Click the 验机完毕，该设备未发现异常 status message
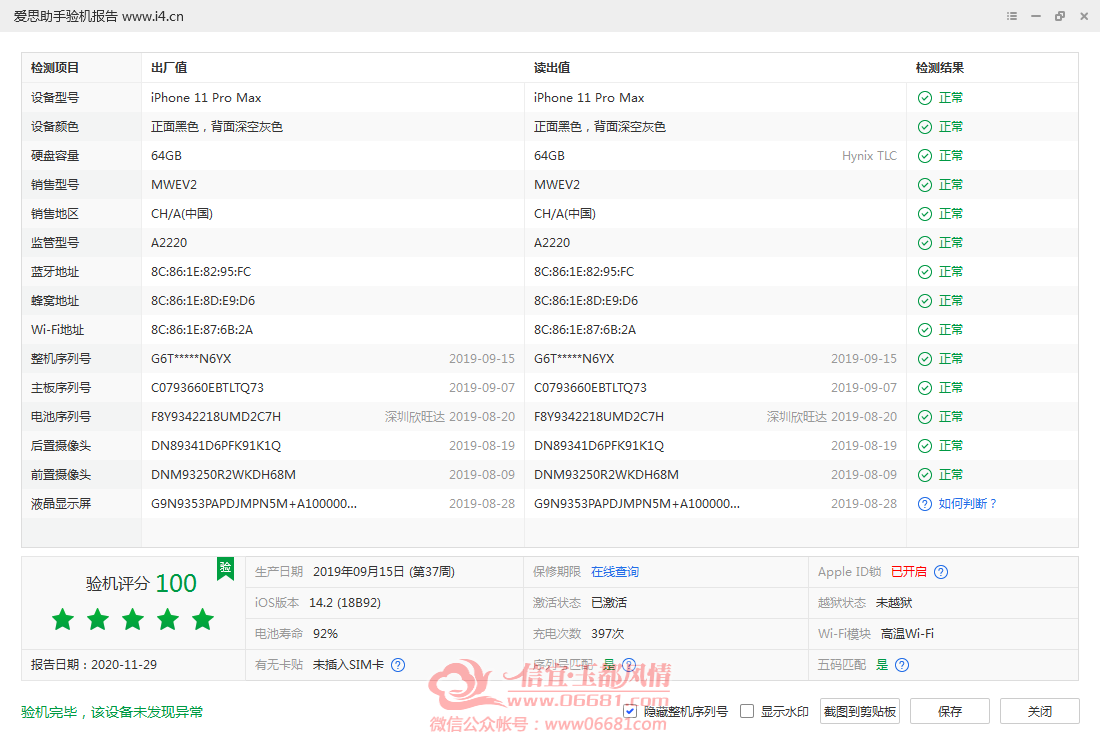 pos(112,713)
